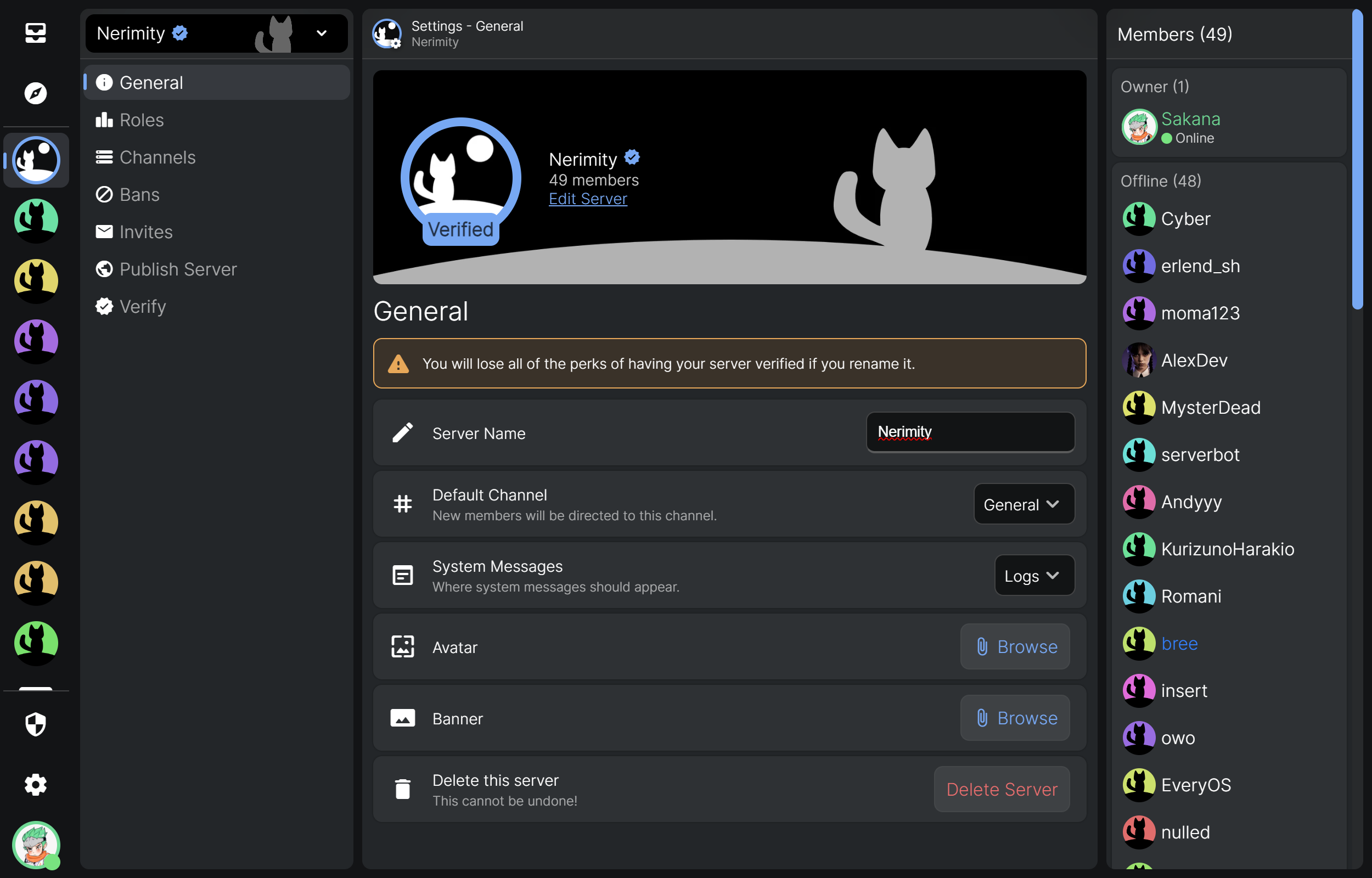Click the pencil icon beside Server Name
The width and height of the screenshot is (1372, 878).
[402, 433]
